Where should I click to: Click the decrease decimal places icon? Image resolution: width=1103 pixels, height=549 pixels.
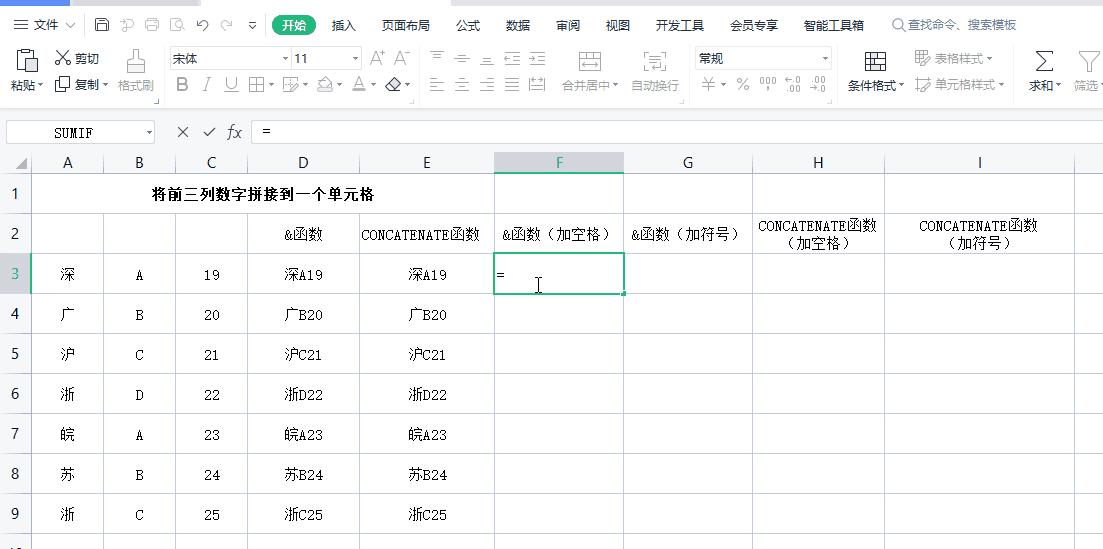pyautogui.click(x=817, y=84)
